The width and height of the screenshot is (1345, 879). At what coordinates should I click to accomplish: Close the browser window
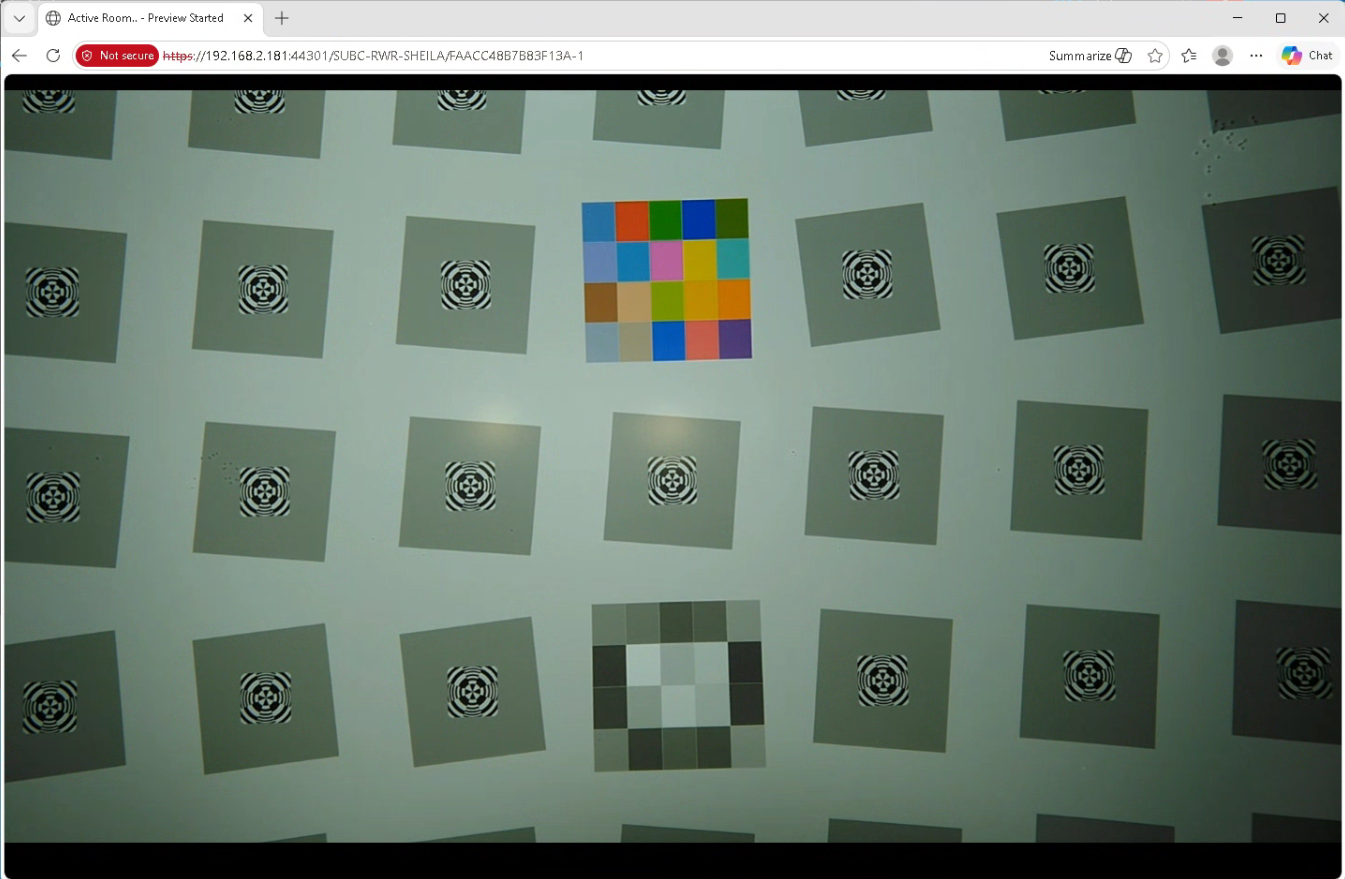click(1324, 18)
